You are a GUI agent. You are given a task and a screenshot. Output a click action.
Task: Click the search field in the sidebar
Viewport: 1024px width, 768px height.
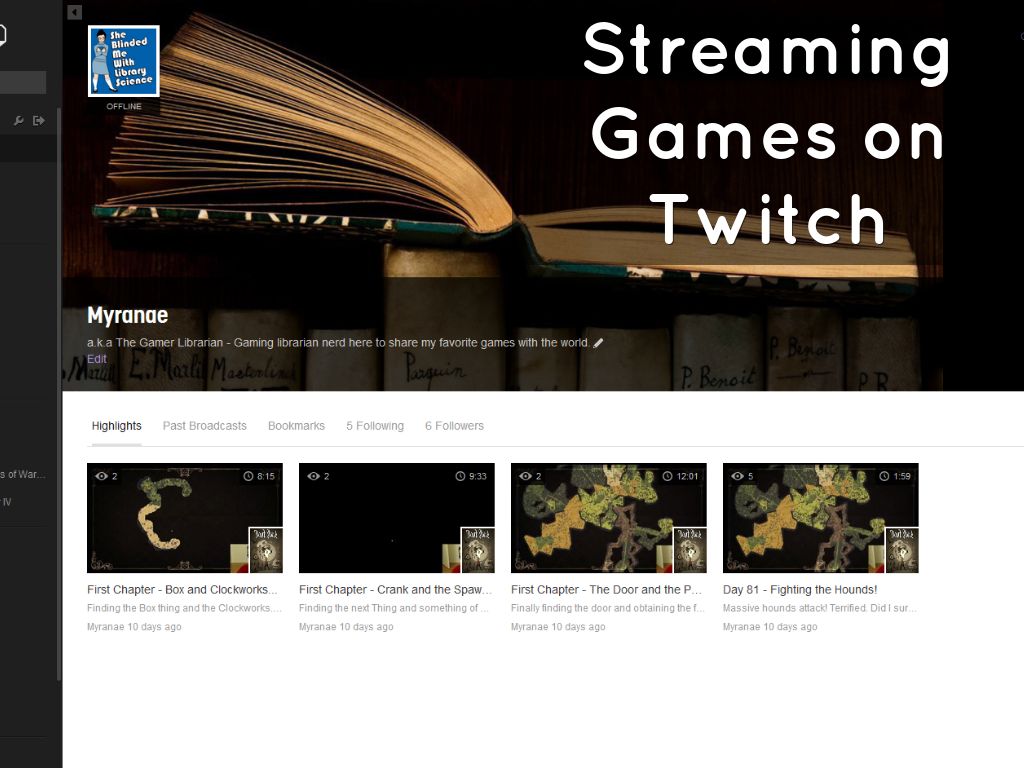point(22,82)
